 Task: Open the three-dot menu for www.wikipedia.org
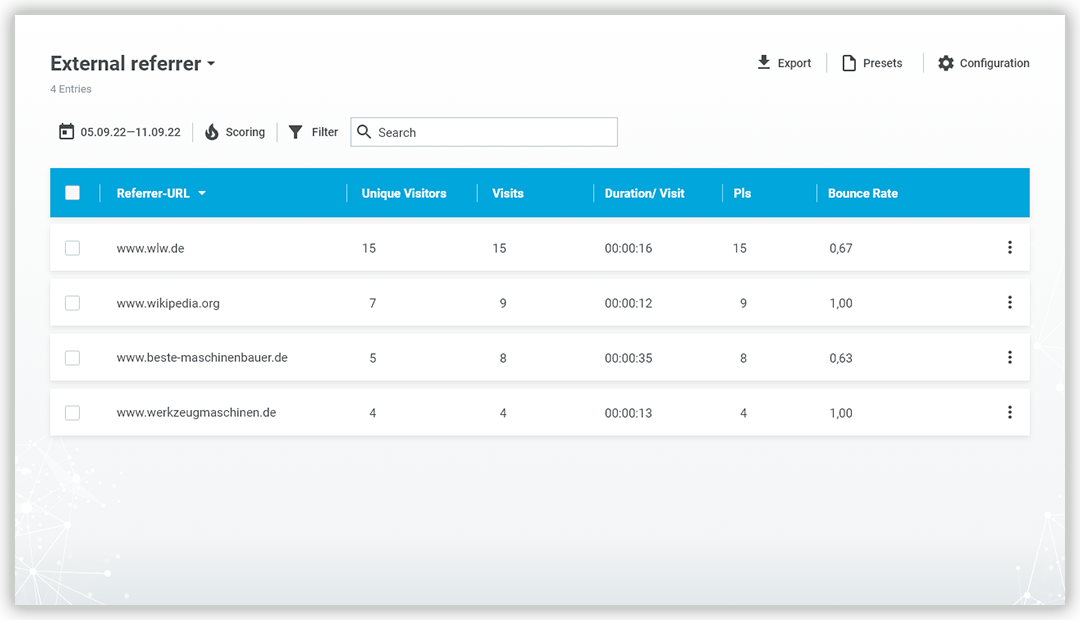(1009, 303)
